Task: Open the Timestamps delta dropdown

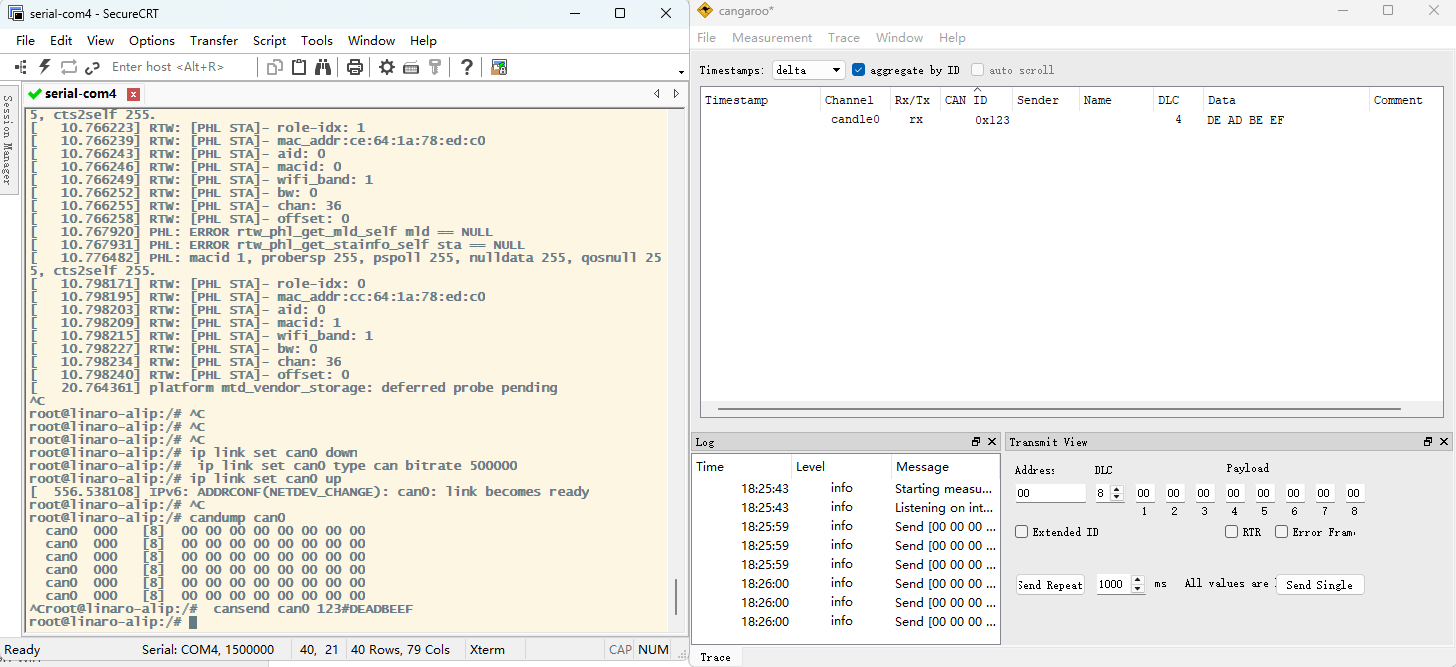Action: click(x=809, y=70)
